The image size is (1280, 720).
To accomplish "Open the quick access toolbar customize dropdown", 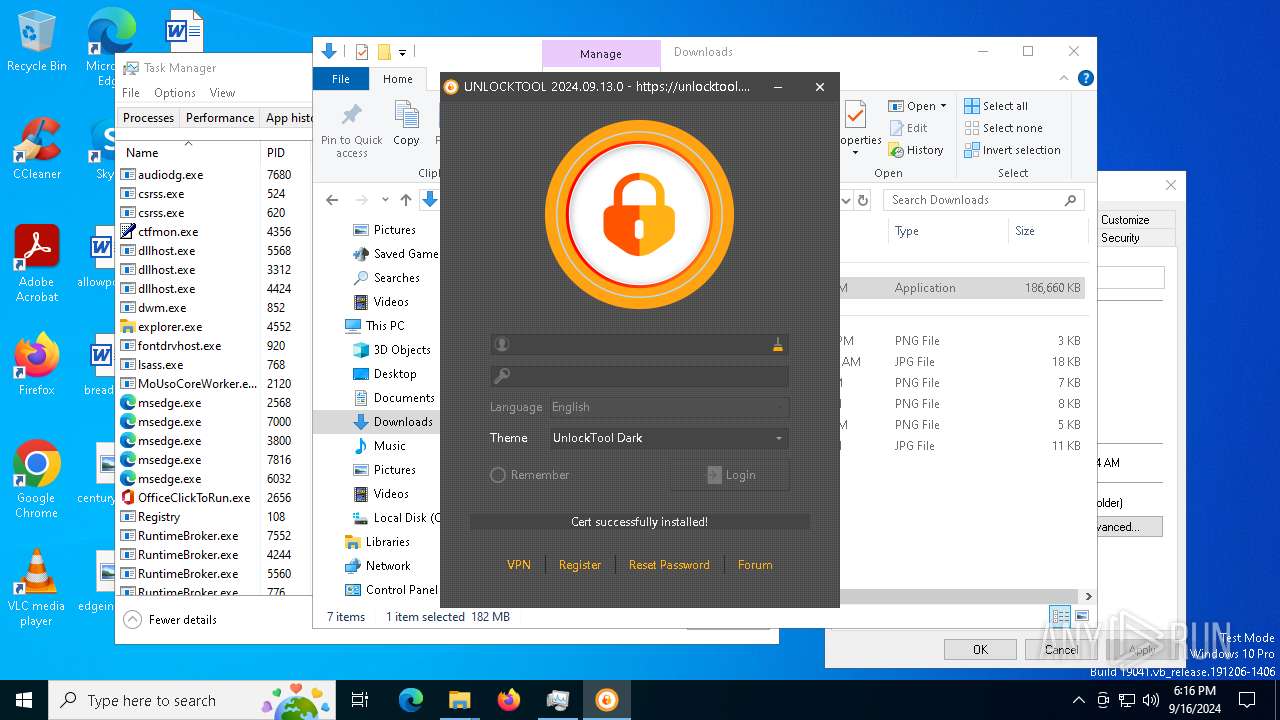I will [x=403, y=52].
